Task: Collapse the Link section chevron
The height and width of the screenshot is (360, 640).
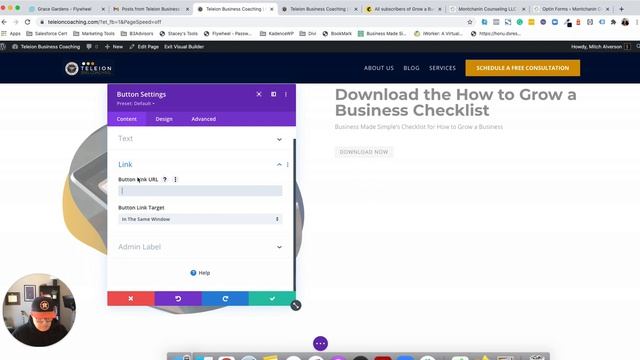Action: [279, 164]
